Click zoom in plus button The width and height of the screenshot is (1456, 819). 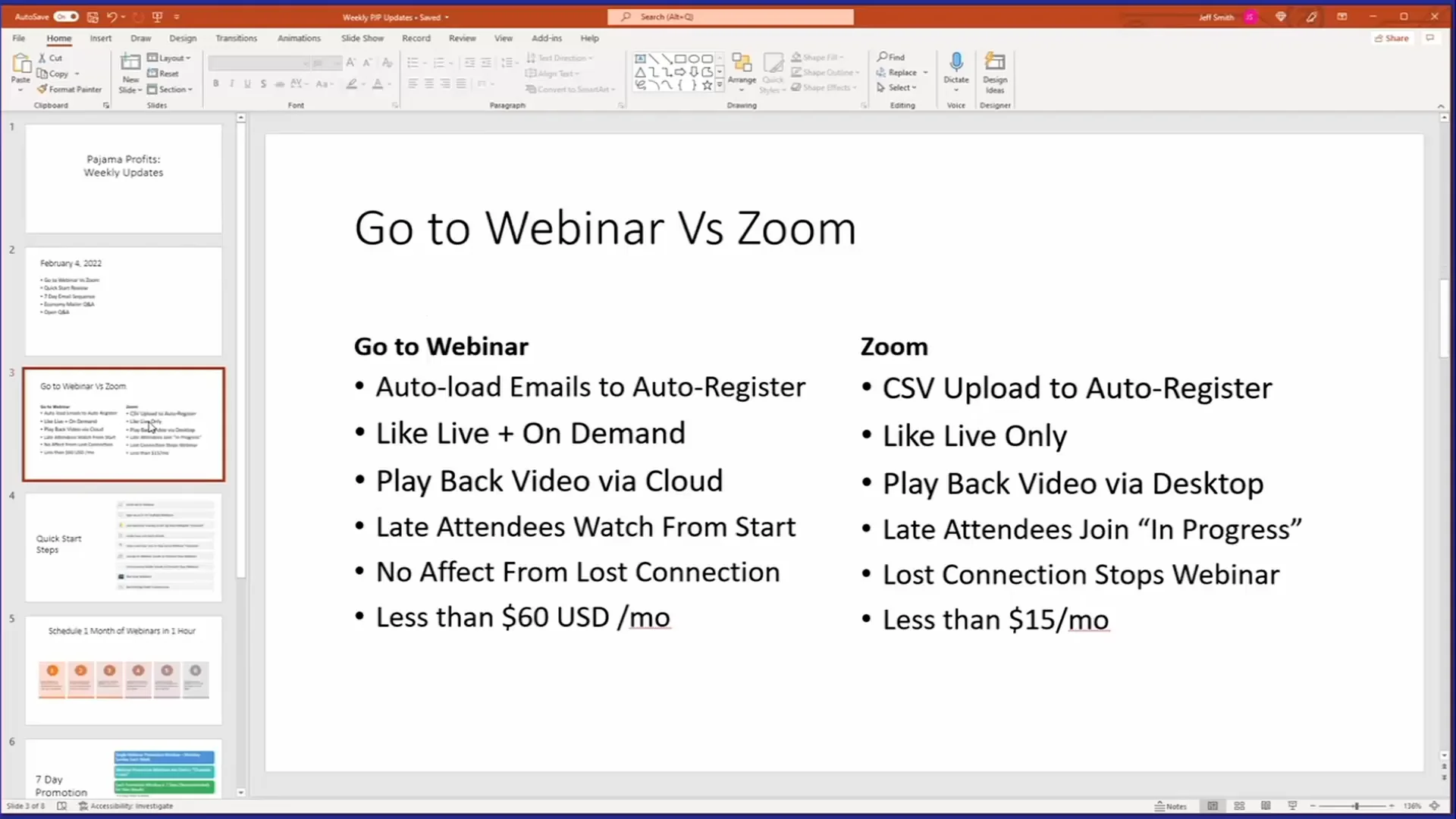(x=1392, y=806)
